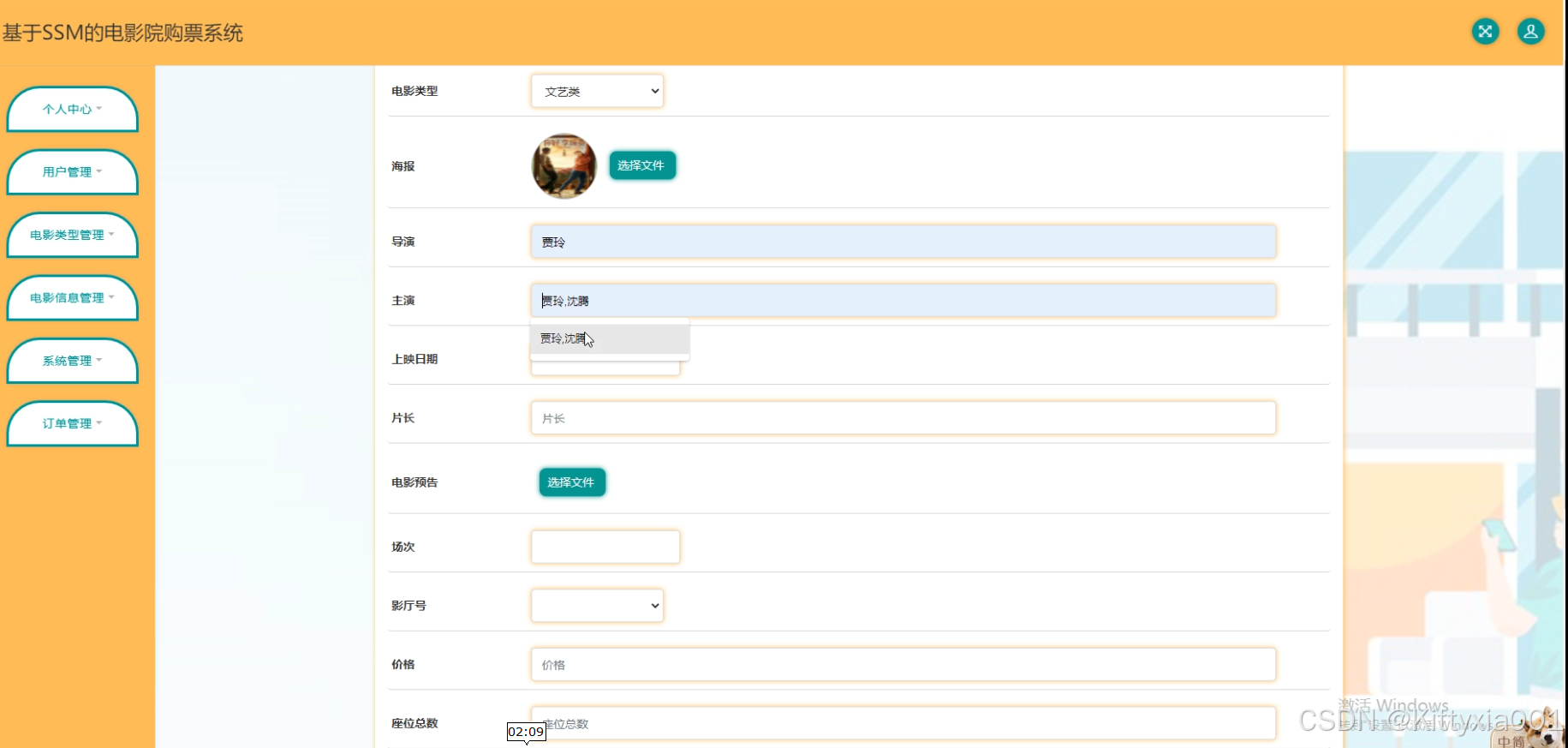Click the 主演 input field

pos(903,301)
